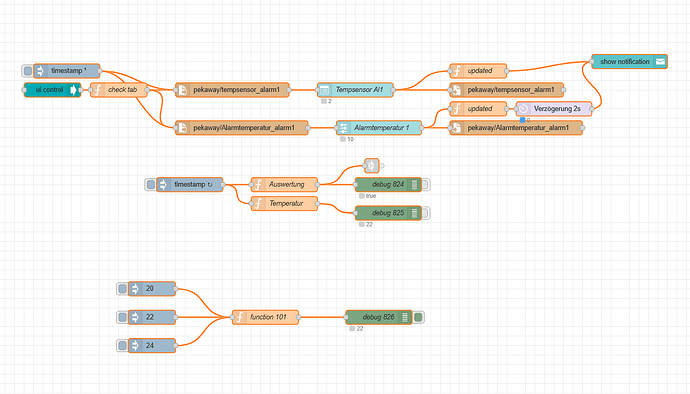Select the arrow icon on the timestamp ¹ inject node
The width and height of the screenshot is (690, 394).
(x=40, y=70)
